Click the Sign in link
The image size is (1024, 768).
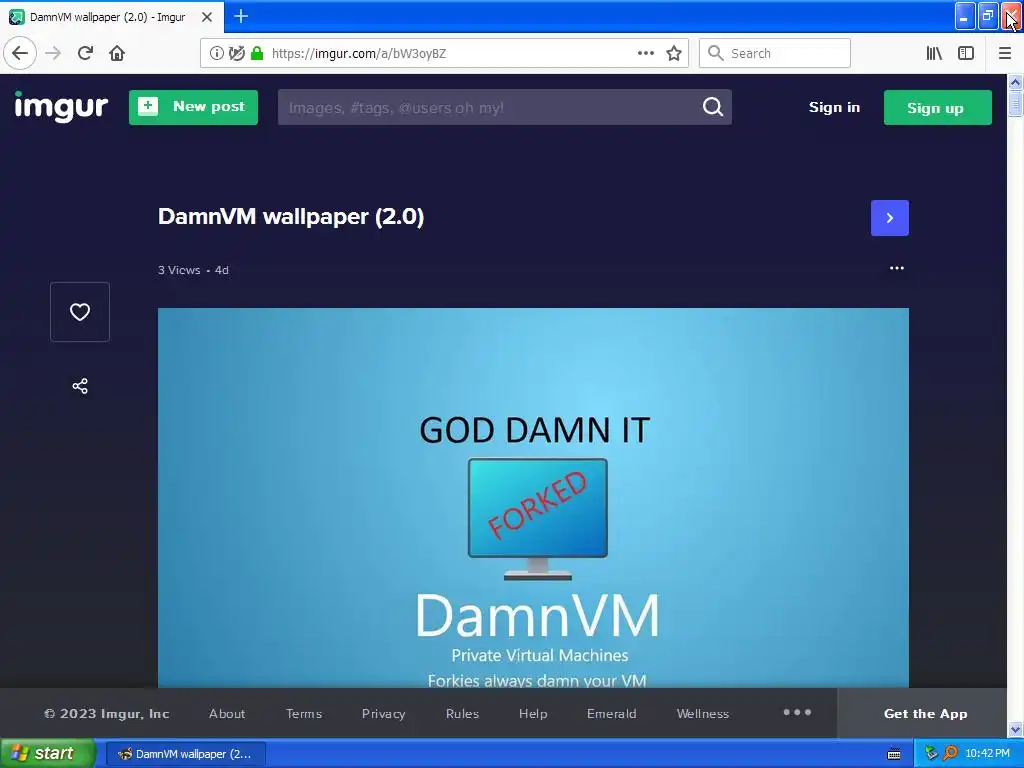click(834, 107)
